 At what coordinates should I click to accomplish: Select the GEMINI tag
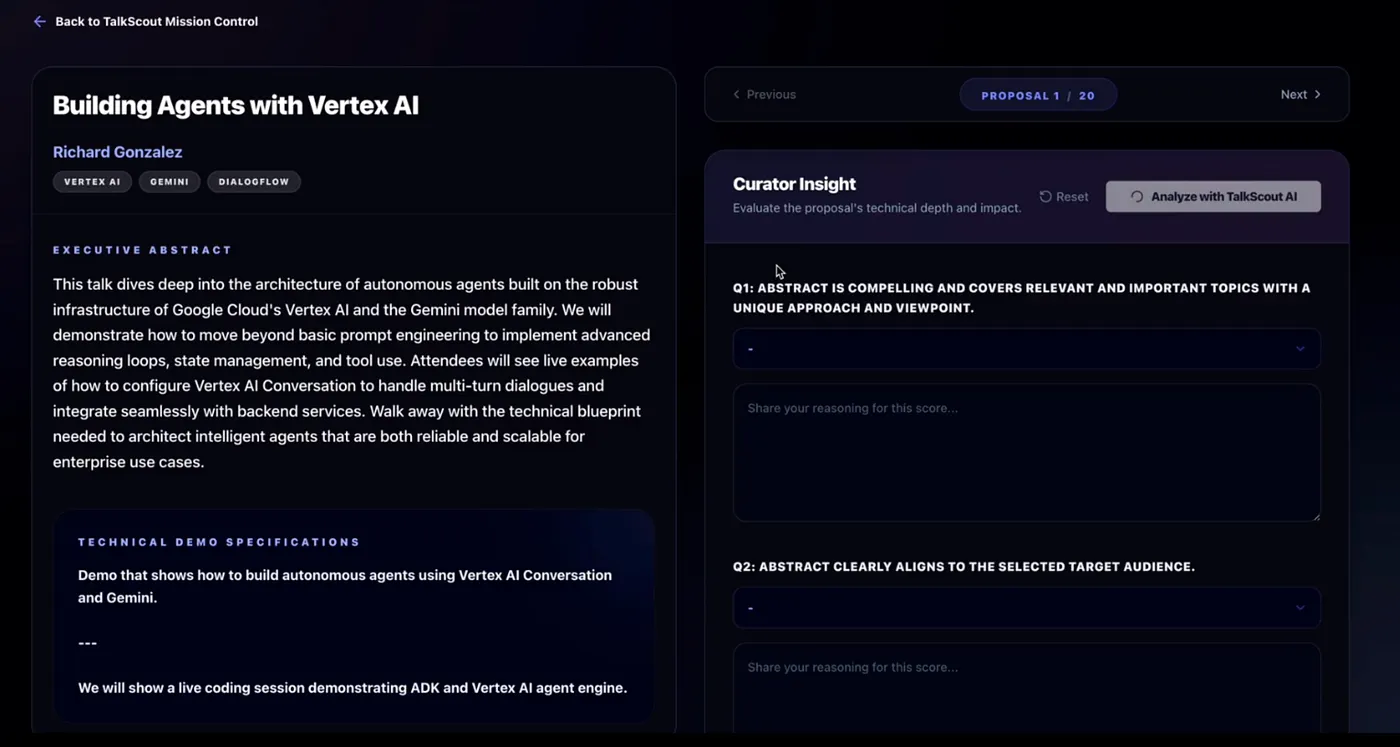(169, 182)
